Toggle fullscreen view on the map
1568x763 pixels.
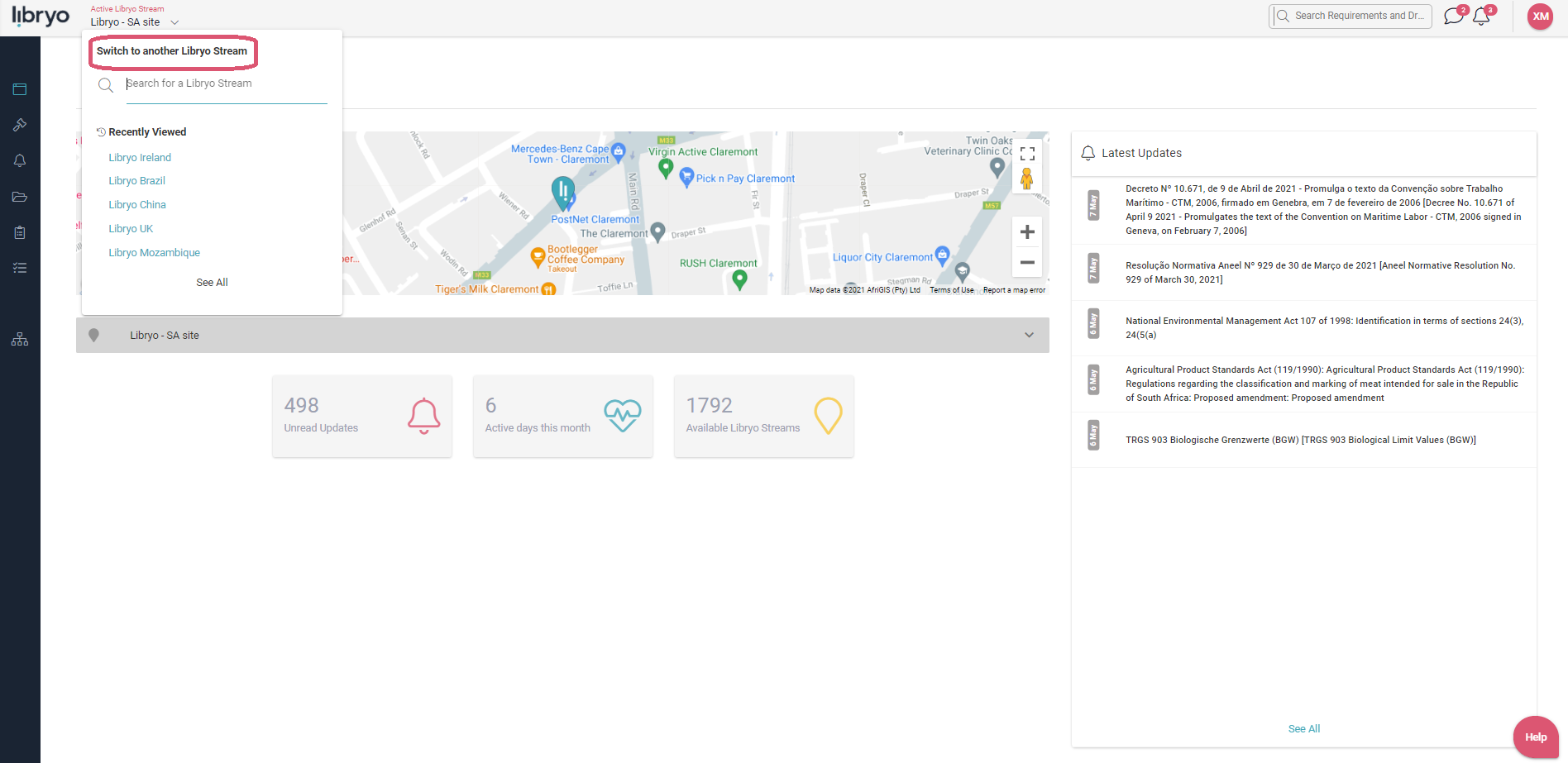coord(1027,154)
